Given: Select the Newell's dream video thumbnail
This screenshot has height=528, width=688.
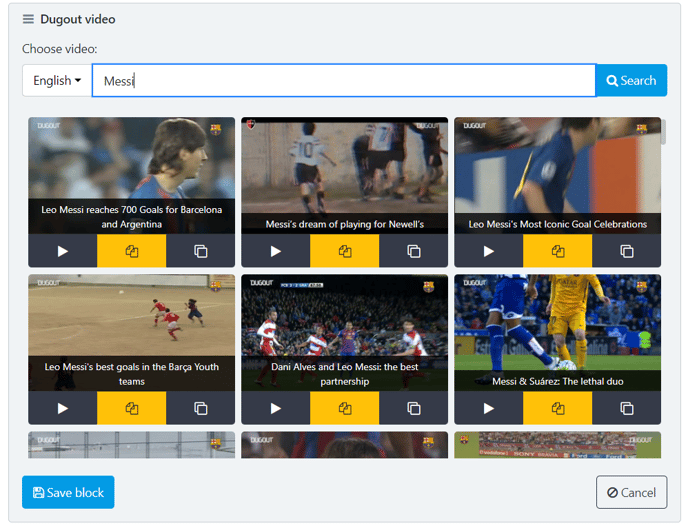Looking at the screenshot, I should [x=344, y=176].
